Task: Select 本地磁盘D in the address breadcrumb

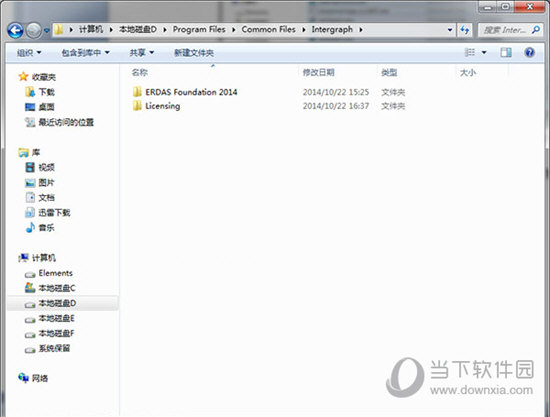Action: point(138,29)
